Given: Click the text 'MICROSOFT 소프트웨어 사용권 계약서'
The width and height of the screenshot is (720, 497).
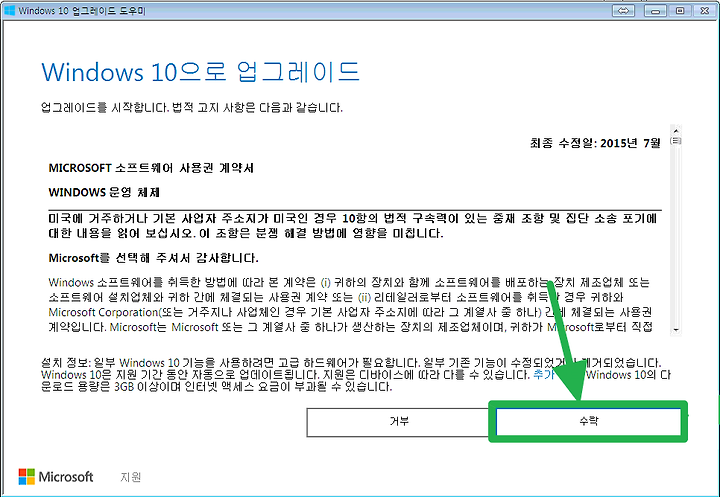Looking at the screenshot, I should (x=151, y=168).
